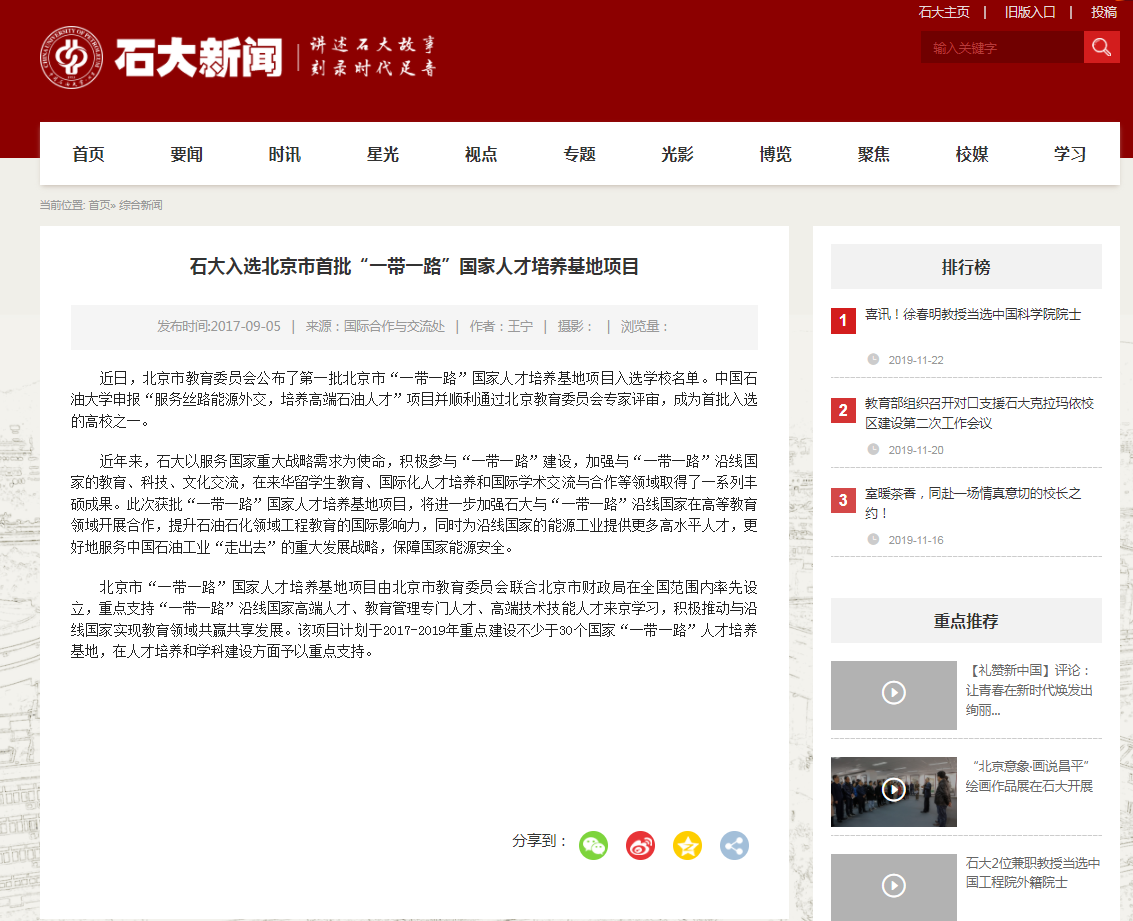Focus the 输入关键字 search field
Image resolution: width=1133 pixels, height=921 pixels.
1000,47
